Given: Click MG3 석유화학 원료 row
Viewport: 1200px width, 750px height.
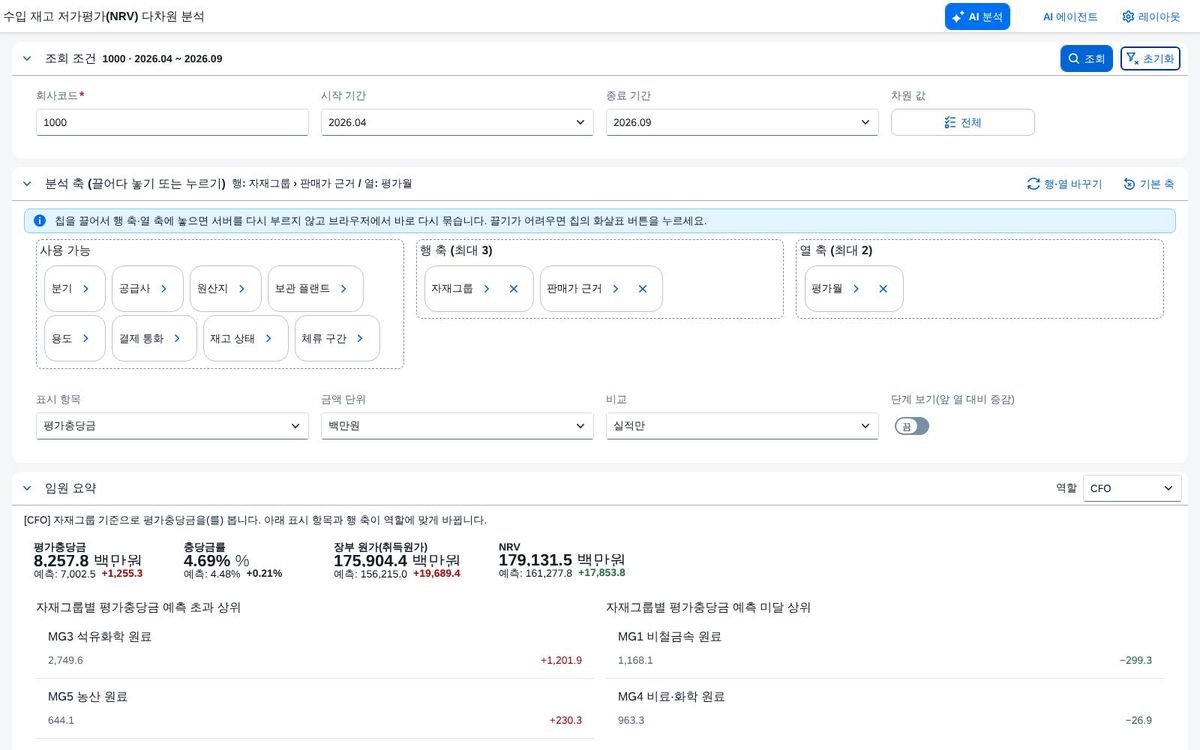Looking at the screenshot, I should 315,648.
